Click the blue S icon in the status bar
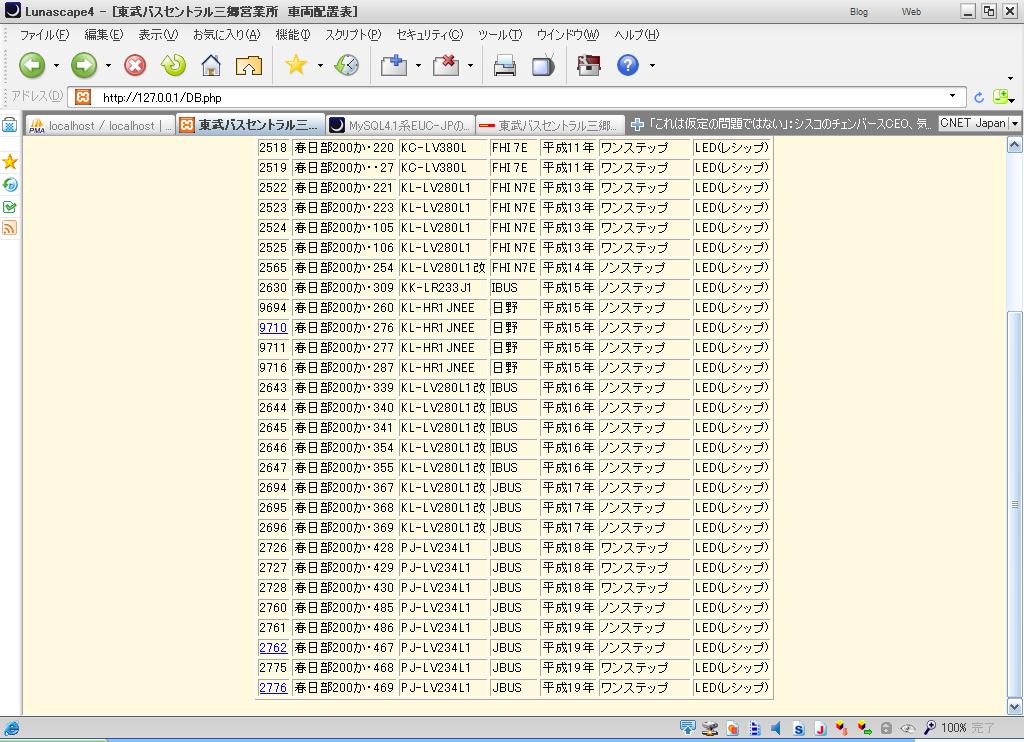 pos(798,728)
